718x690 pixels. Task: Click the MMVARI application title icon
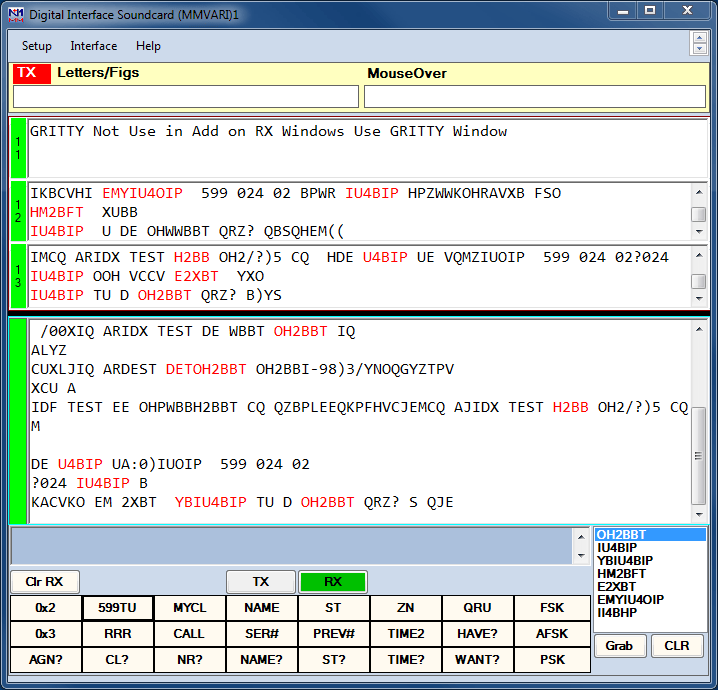pyautogui.click(x=16, y=15)
